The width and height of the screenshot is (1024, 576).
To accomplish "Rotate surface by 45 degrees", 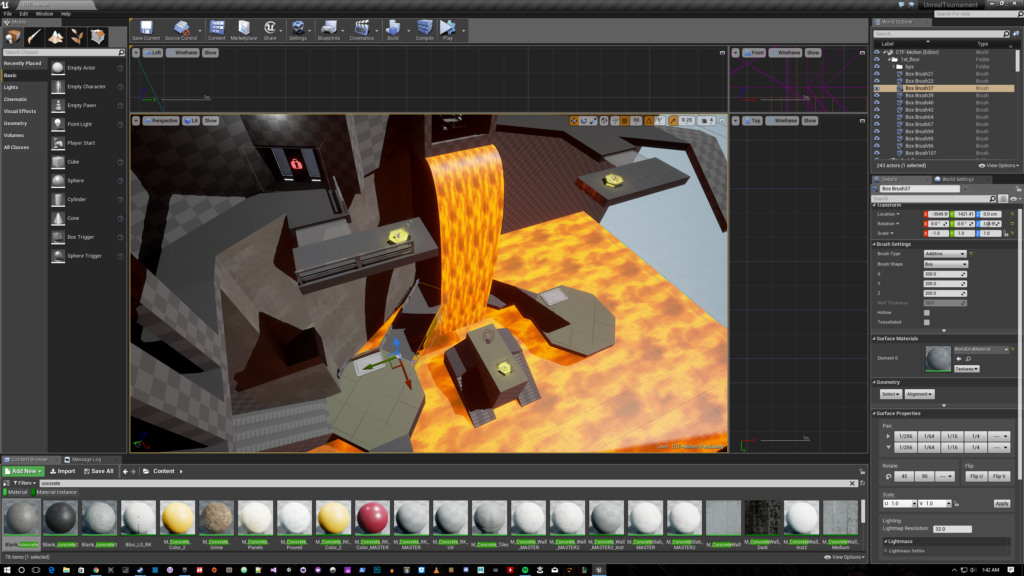I will 904,476.
